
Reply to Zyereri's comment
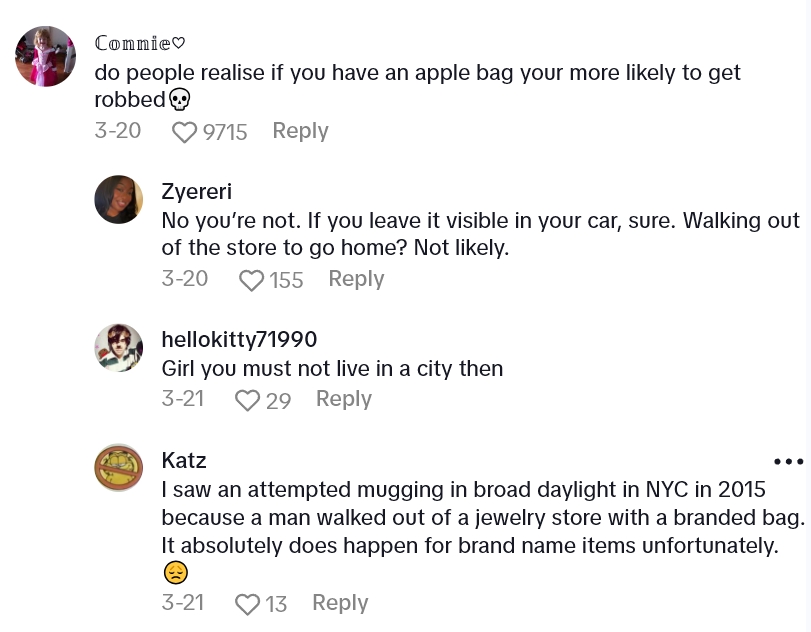coord(356,279)
